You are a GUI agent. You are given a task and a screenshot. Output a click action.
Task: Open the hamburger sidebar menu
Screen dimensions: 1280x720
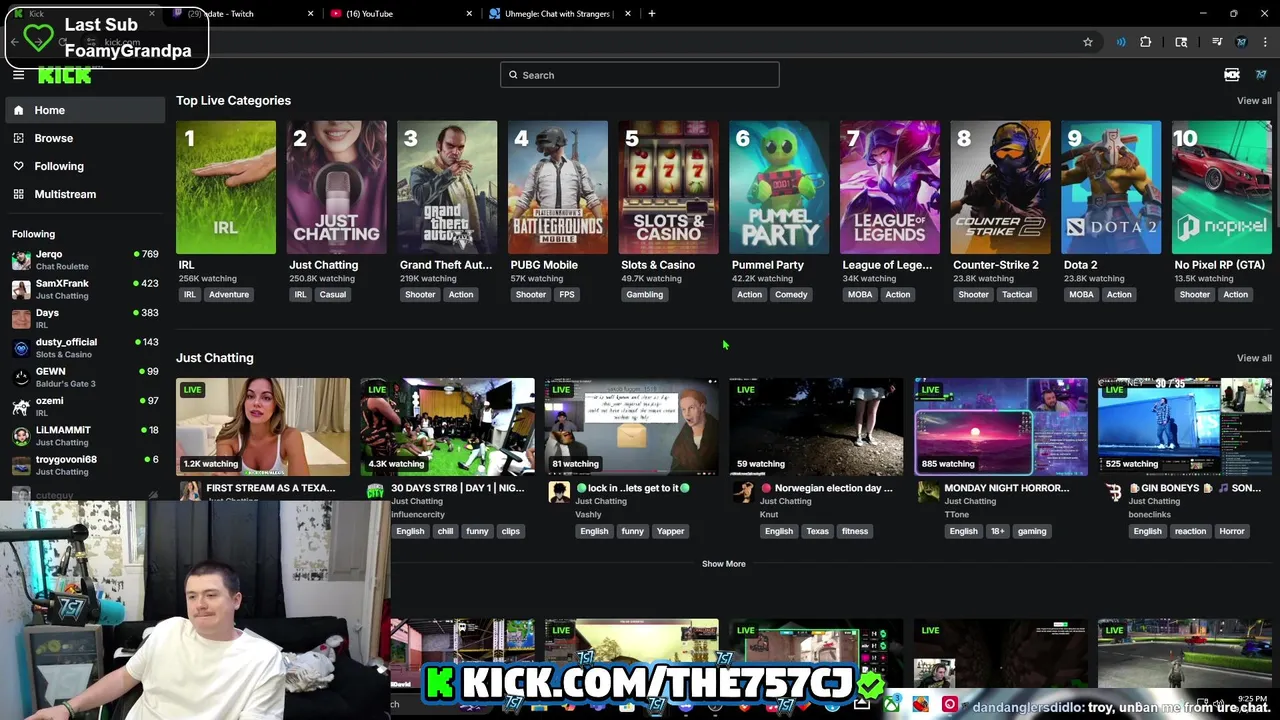pyautogui.click(x=18, y=75)
